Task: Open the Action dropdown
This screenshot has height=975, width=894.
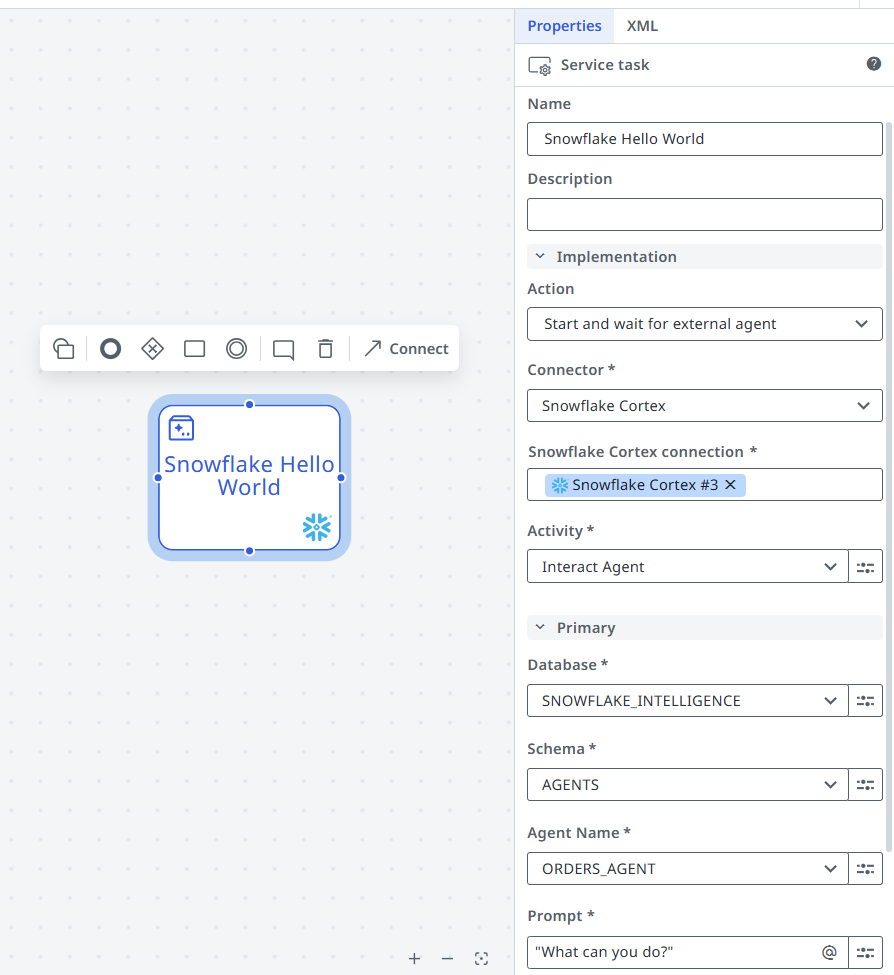Action: pos(704,324)
